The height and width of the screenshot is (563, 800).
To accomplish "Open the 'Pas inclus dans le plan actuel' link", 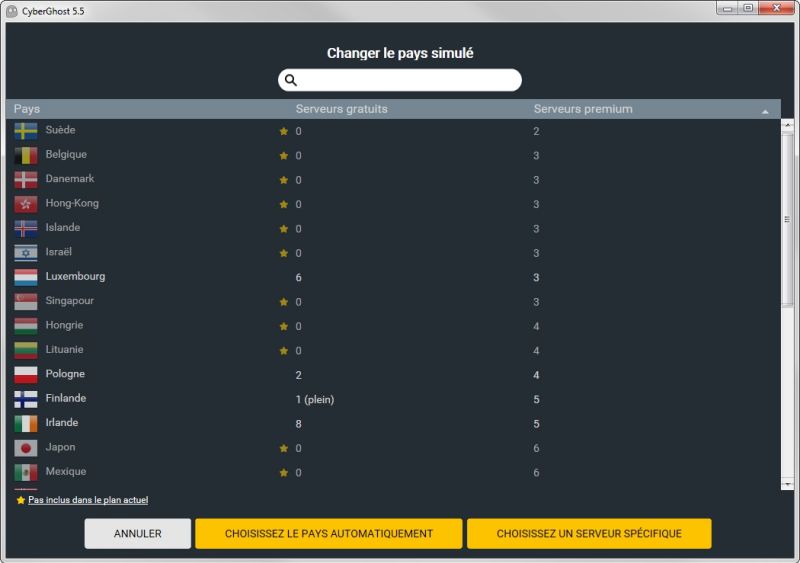I will click(x=88, y=500).
